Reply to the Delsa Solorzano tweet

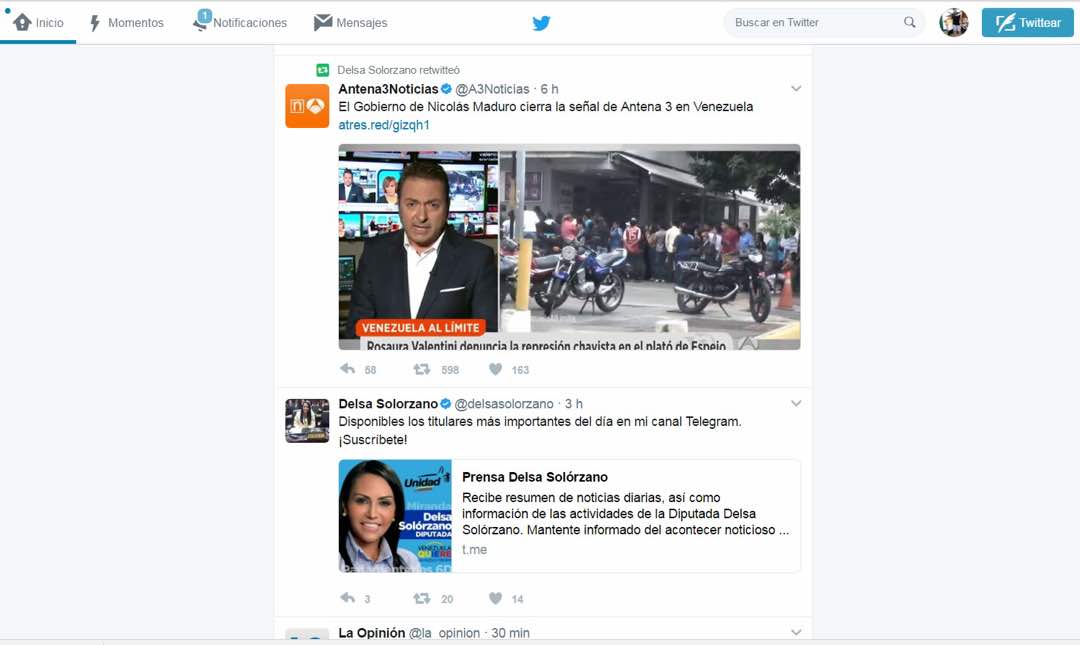[348, 598]
